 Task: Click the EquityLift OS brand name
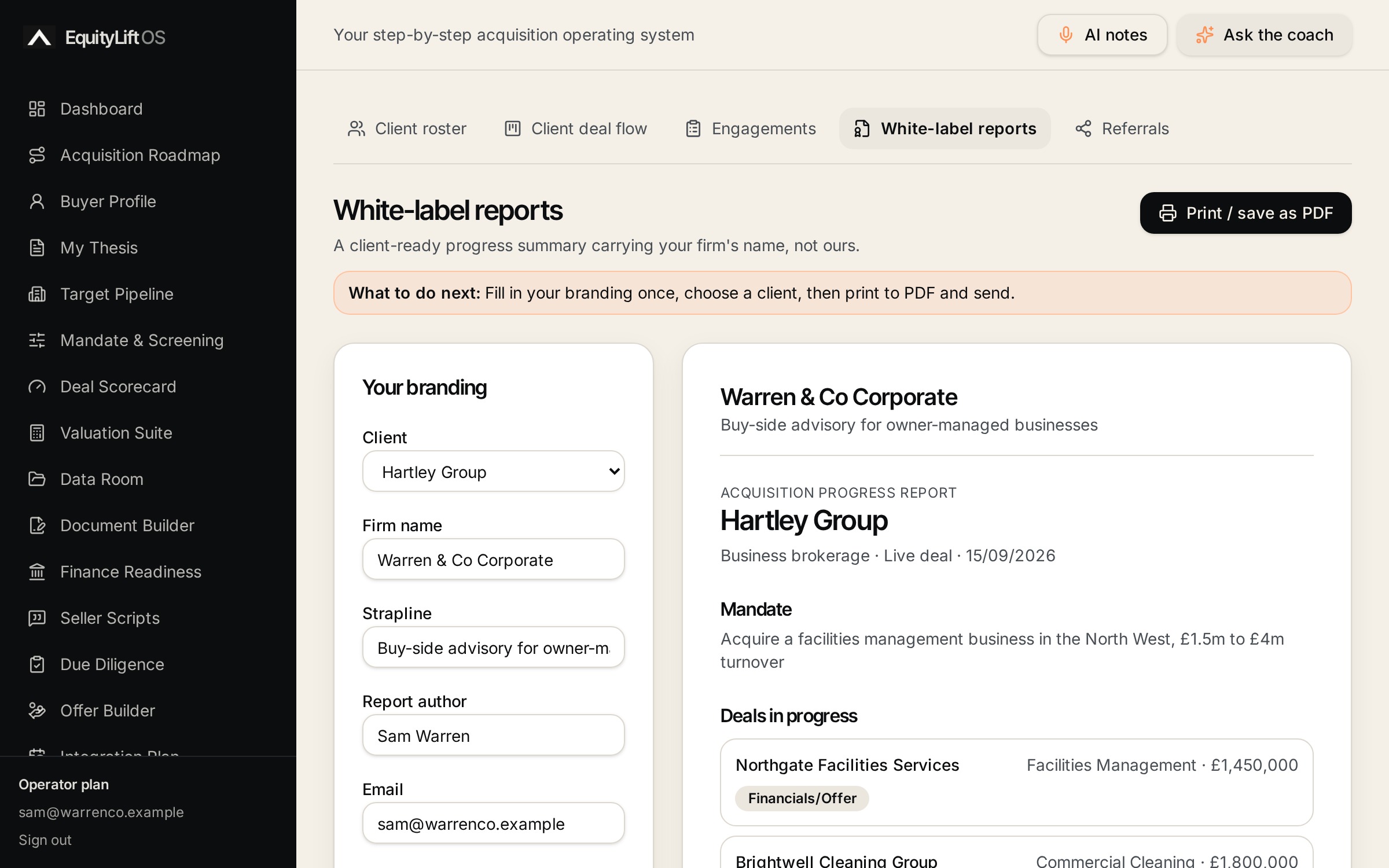115,37
